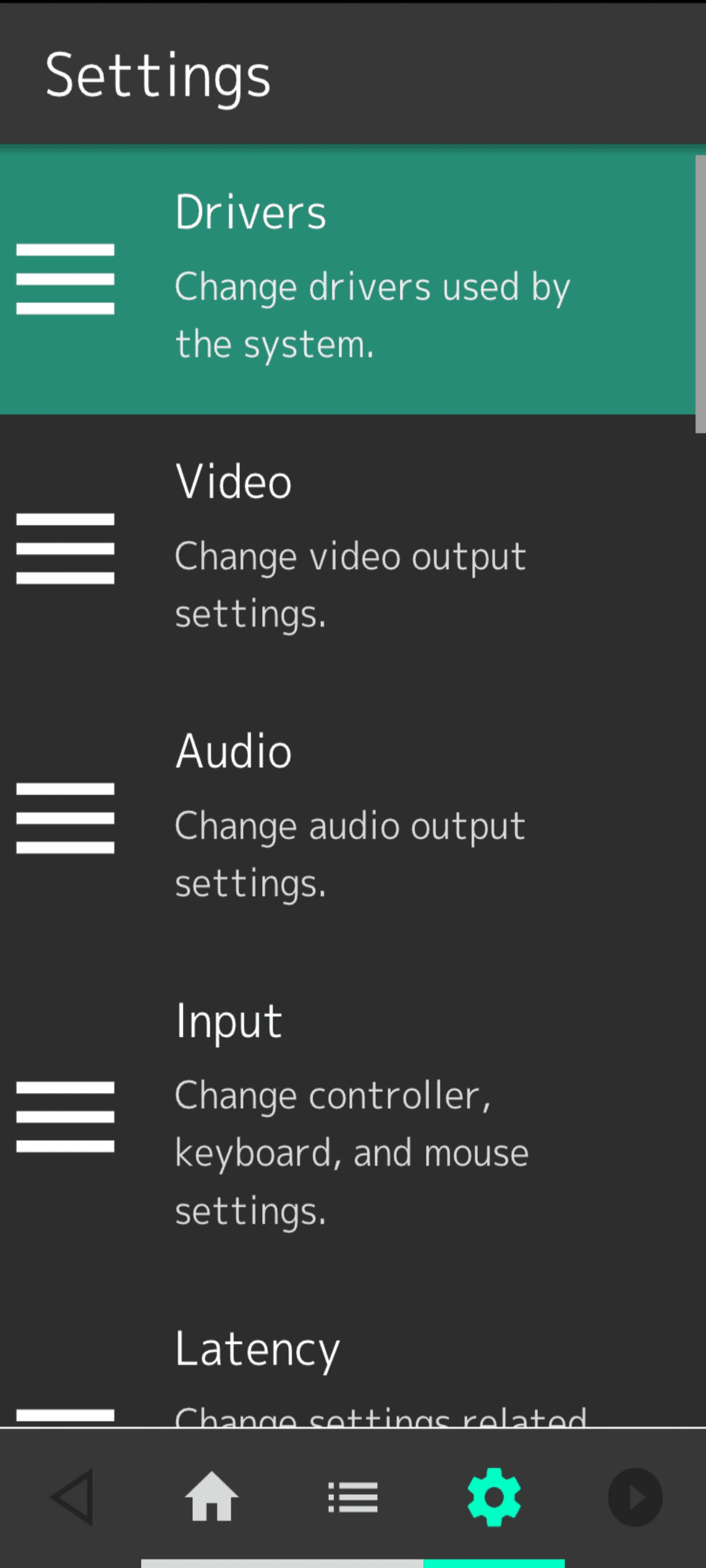This screenshot has width=706, height=1568.
Task: Expand the Input settings submenu
Action: (228, 1021)
